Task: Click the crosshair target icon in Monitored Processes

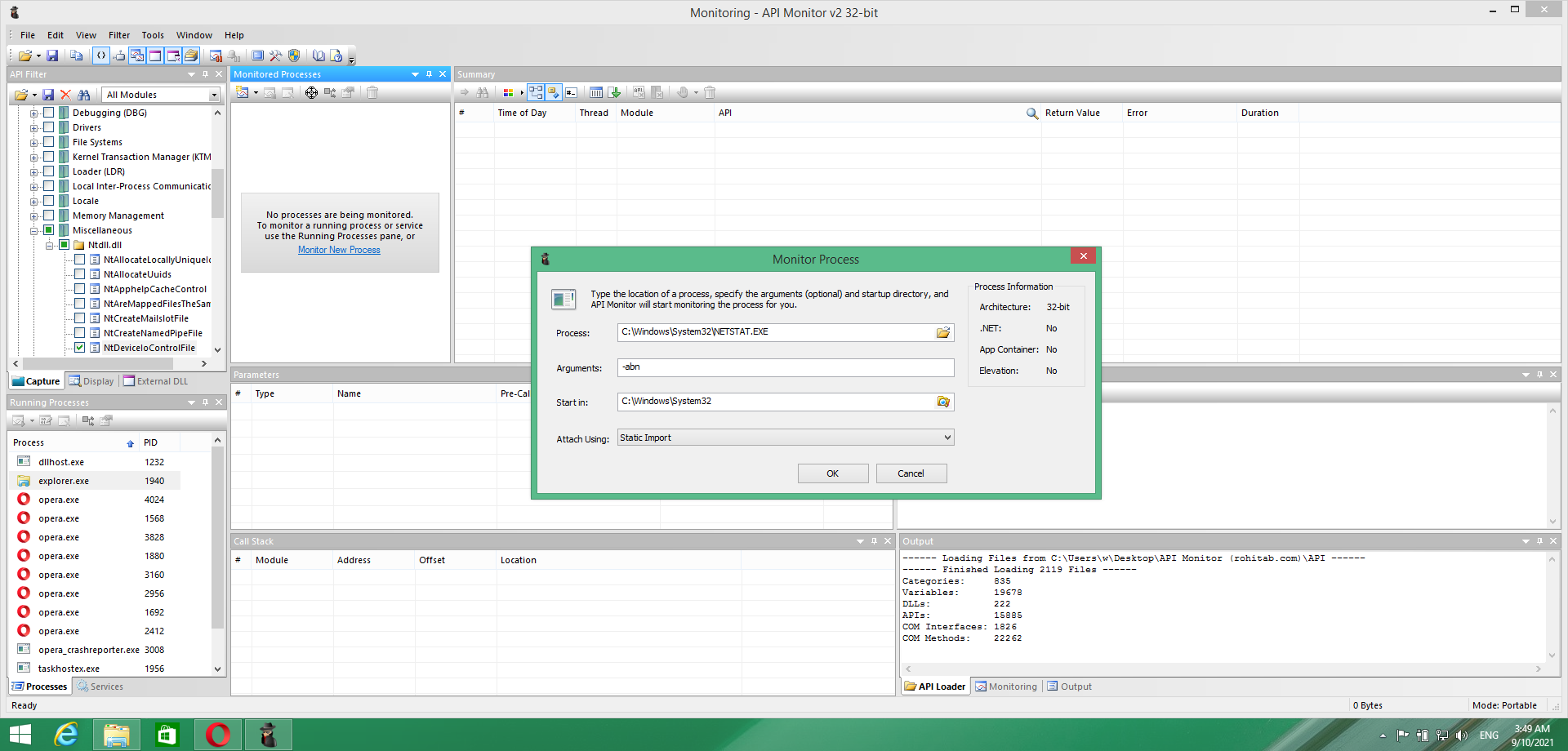Action: pyautogui.click(x=311, y=93)
